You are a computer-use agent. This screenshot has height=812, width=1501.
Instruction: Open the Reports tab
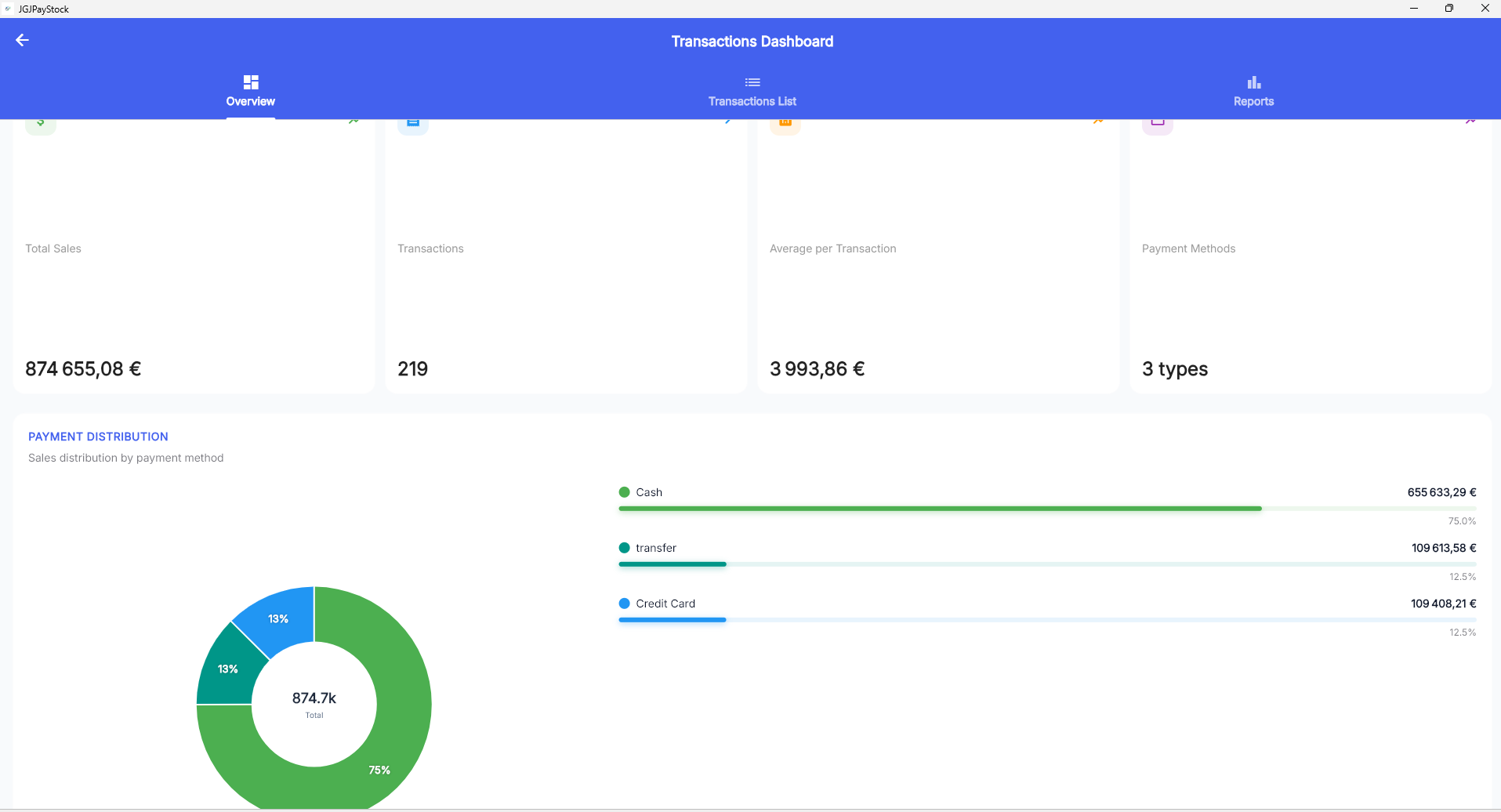click(1253, 91)
